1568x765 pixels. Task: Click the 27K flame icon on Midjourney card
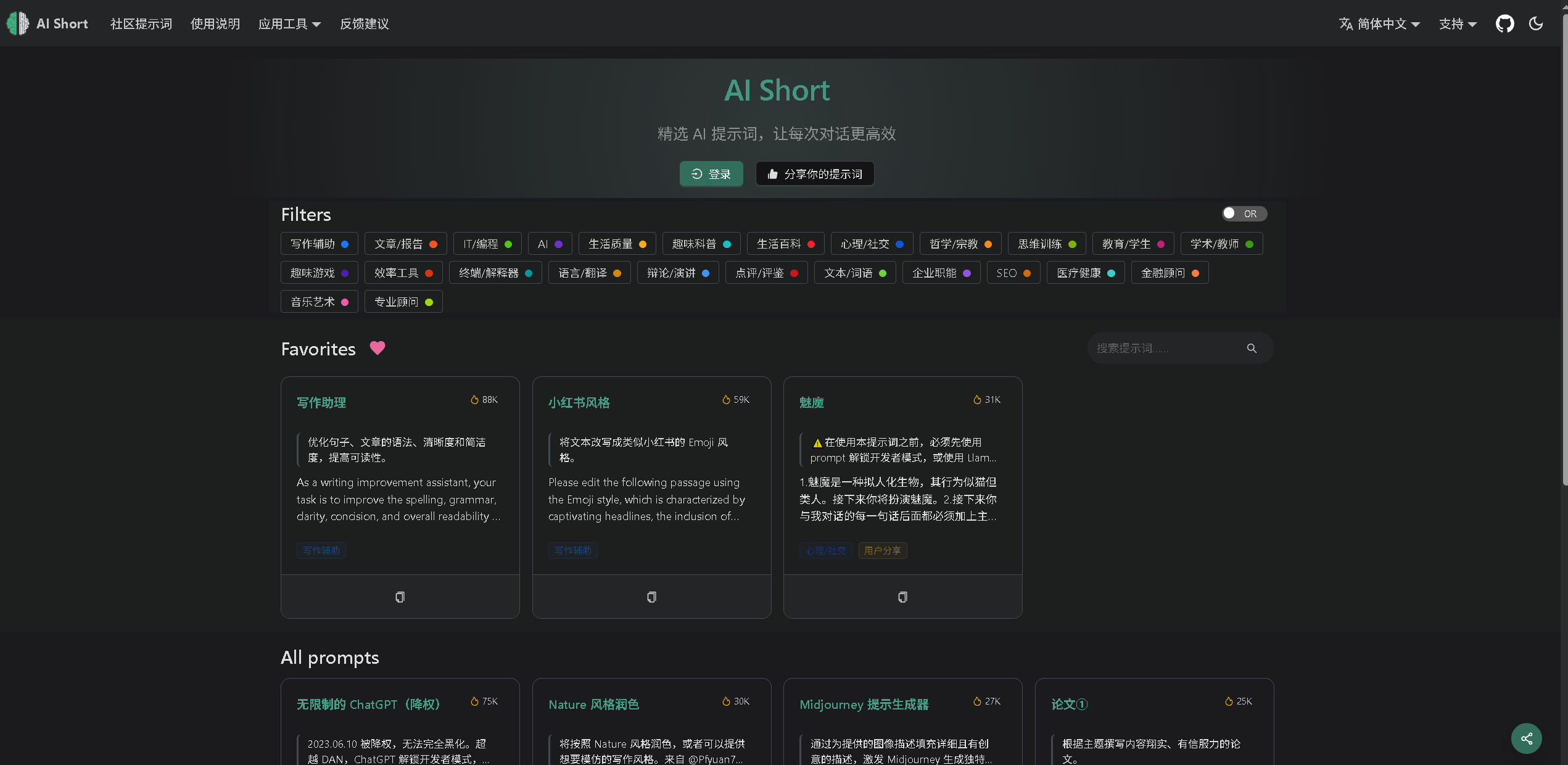point(977,701)
